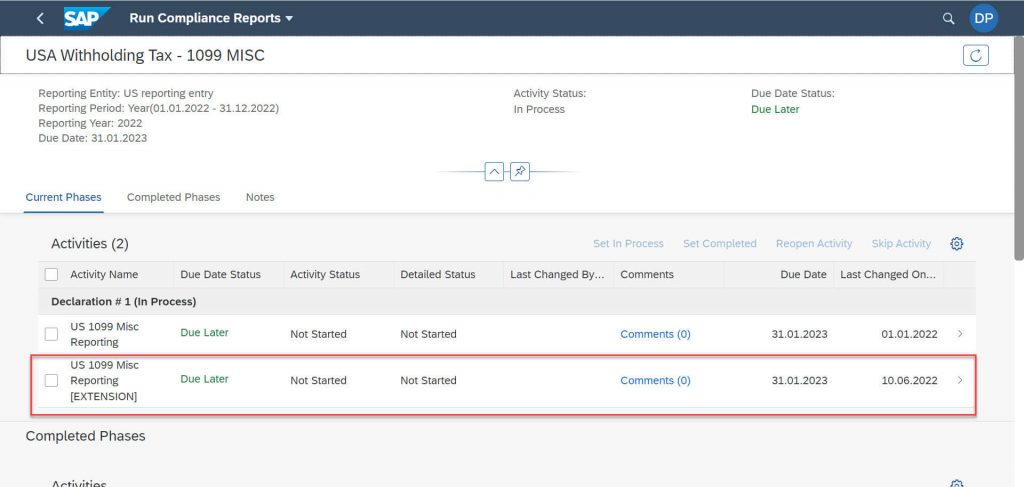Collapse the header with up chevron

(x=494, y=172)
